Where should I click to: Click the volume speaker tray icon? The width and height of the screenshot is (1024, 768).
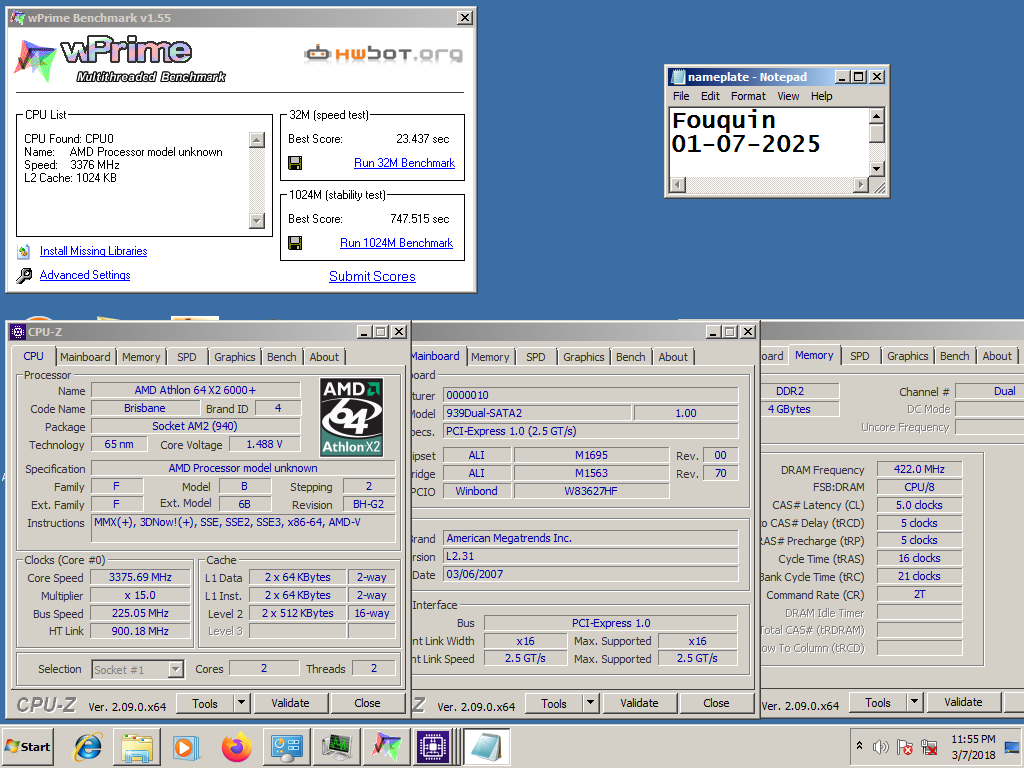[881, 746]
